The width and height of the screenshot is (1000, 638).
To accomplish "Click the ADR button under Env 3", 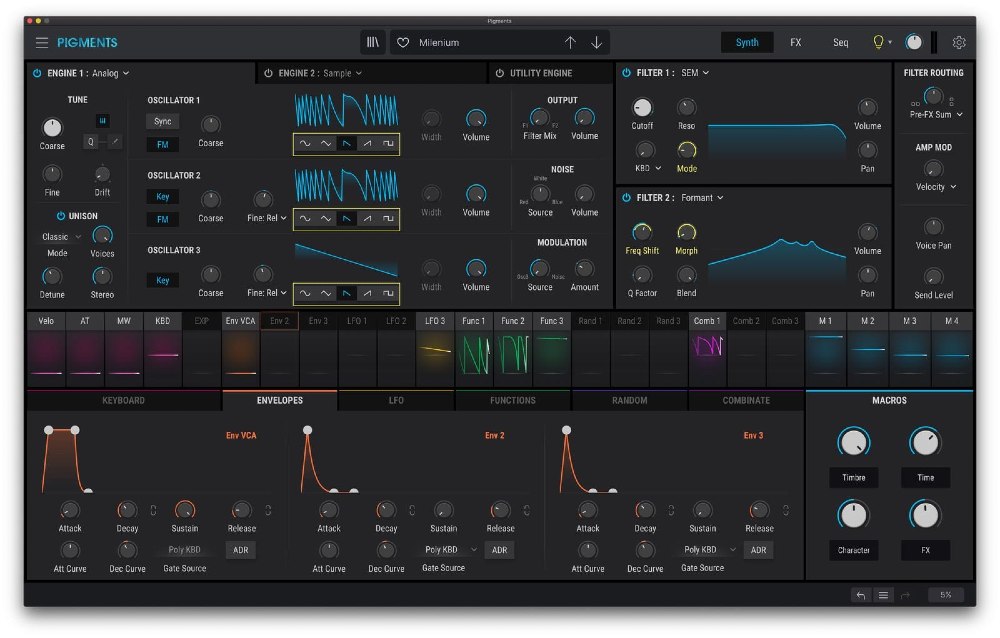I will [x=758, y=550].
